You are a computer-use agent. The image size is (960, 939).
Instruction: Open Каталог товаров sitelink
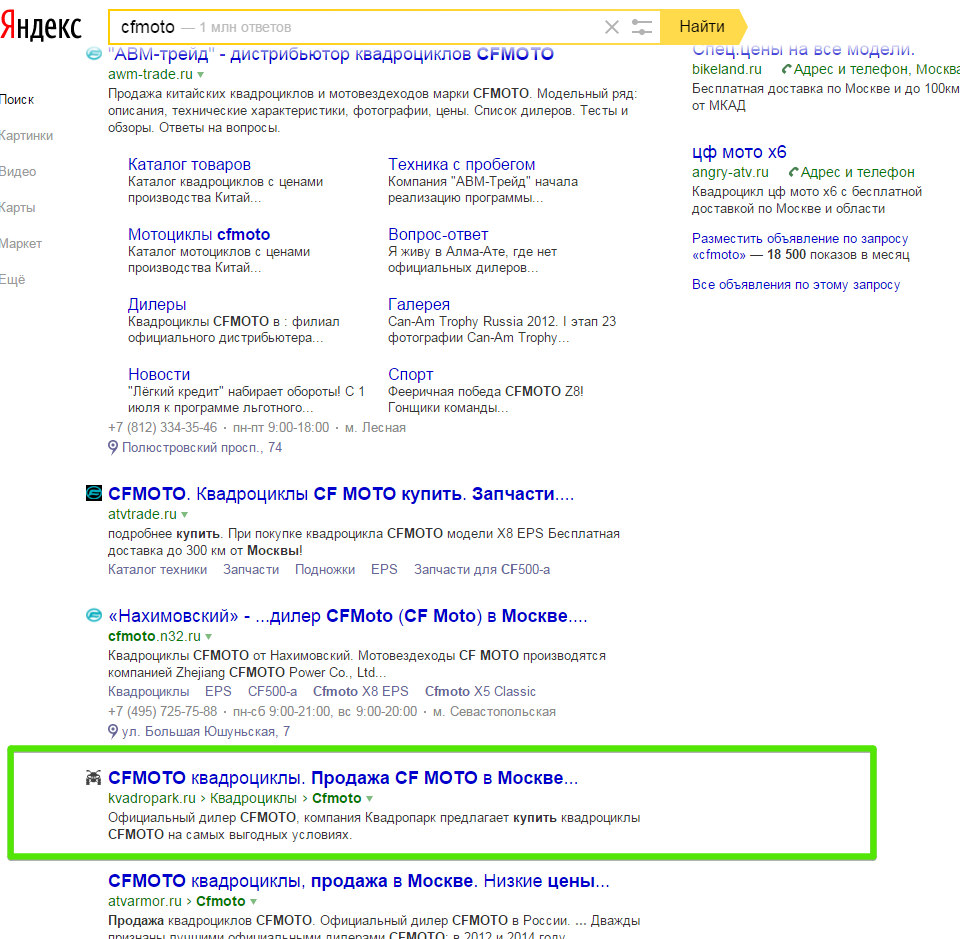click(189, 164)
